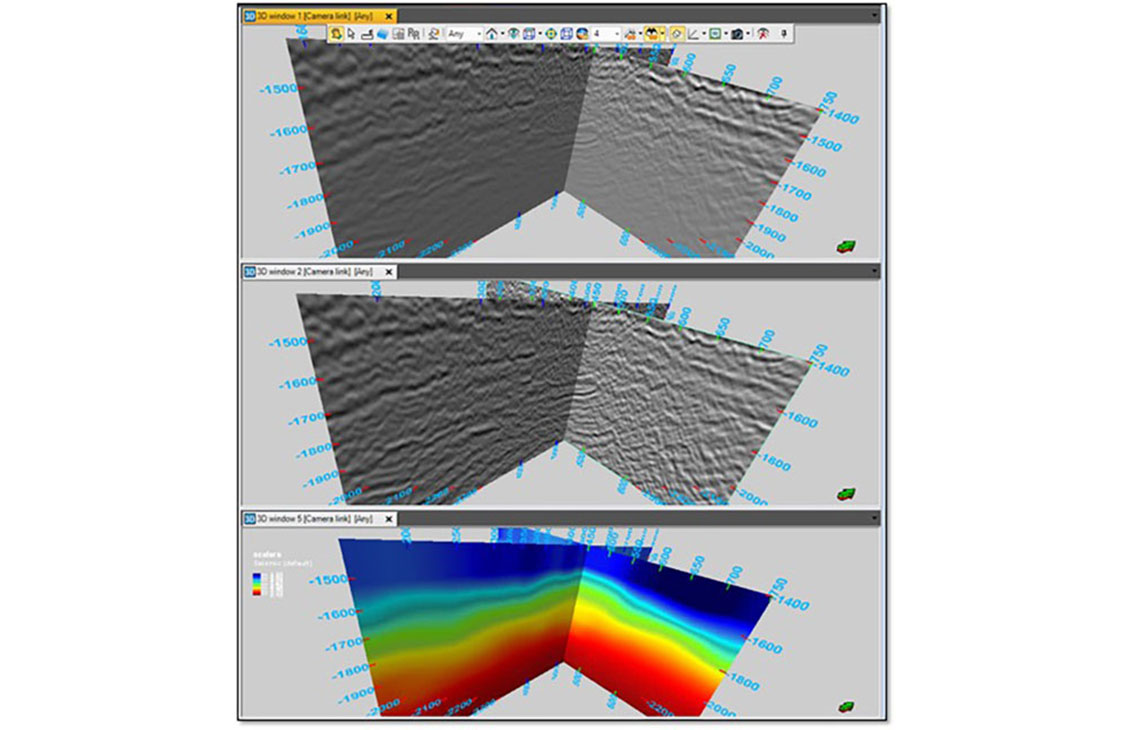The image size is (1130, 730).
Task: Click the green compass arrow in window 5
Action: pyautogui.click(x=846, y=705)
